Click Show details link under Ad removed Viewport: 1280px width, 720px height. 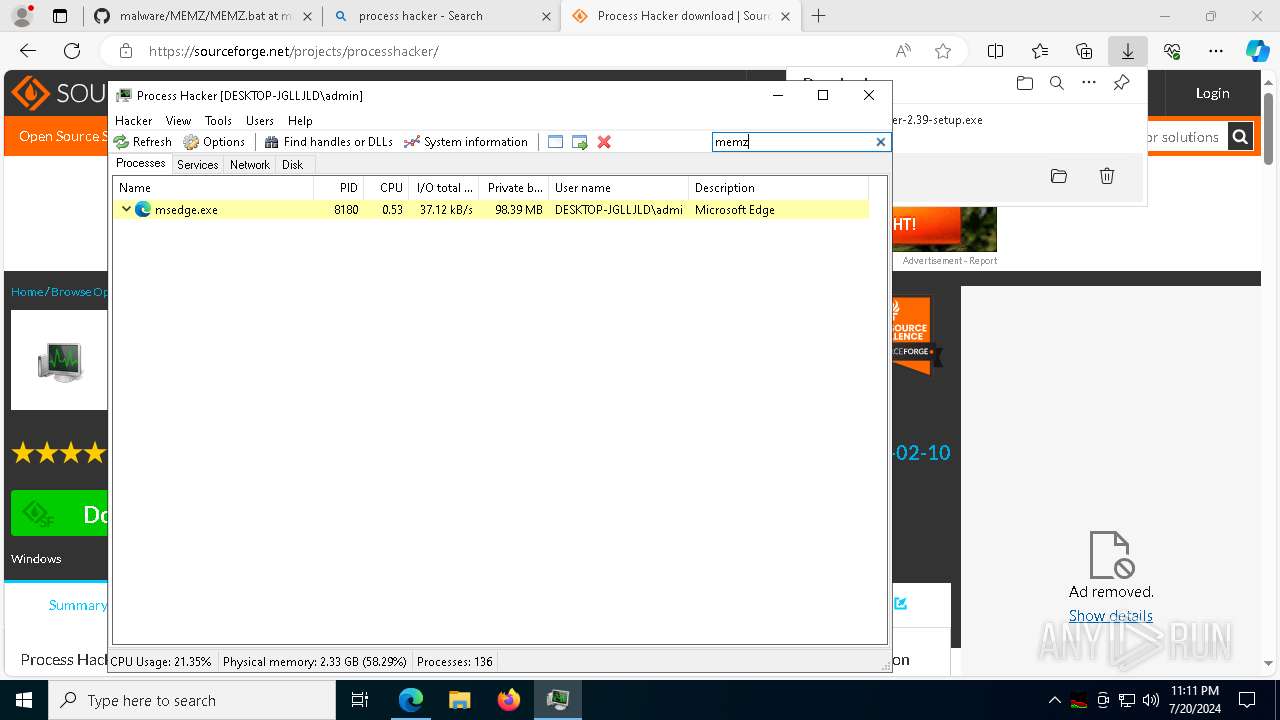pos(1110,616)
